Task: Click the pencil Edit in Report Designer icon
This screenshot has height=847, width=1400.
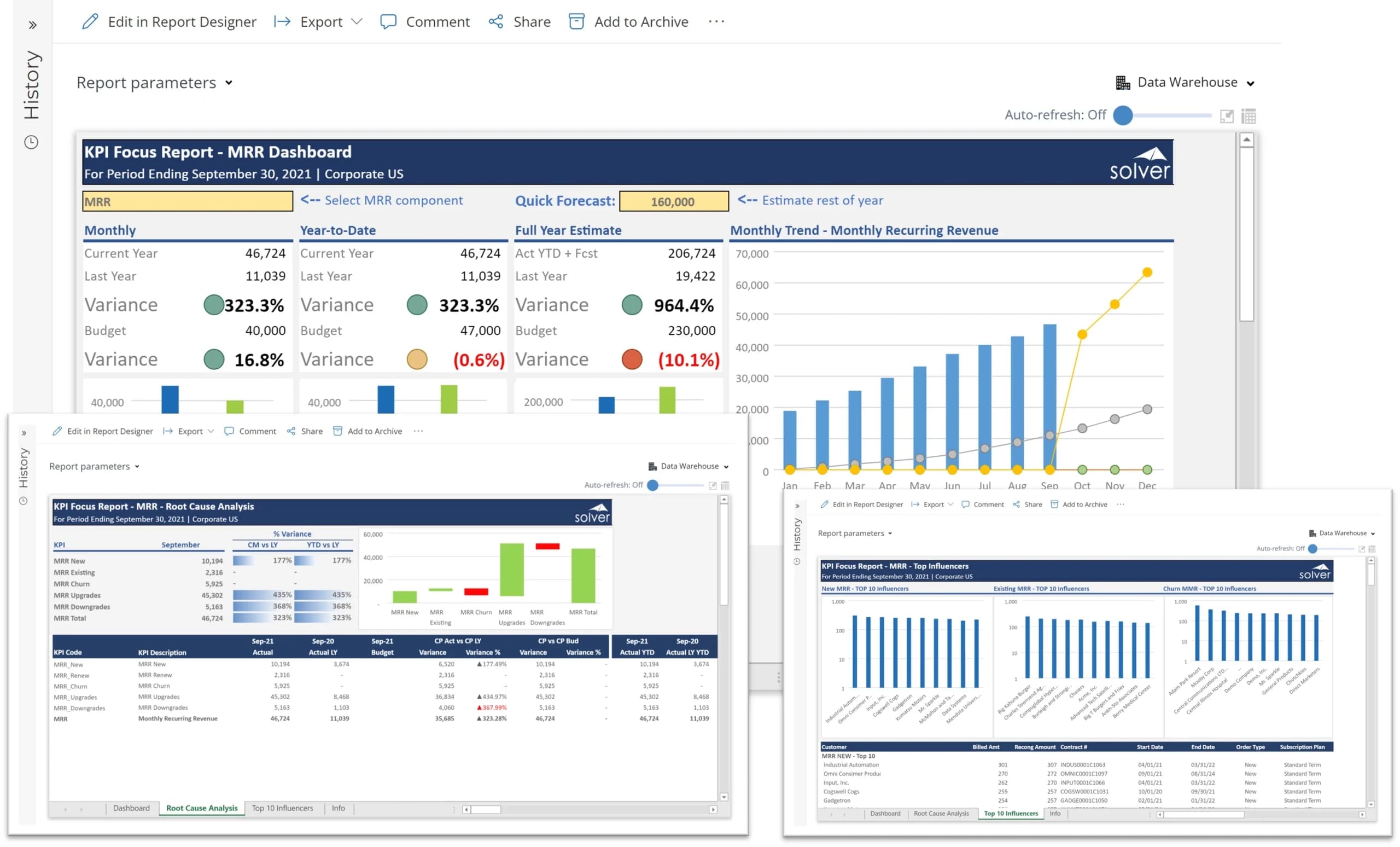Action: [90, 21]
